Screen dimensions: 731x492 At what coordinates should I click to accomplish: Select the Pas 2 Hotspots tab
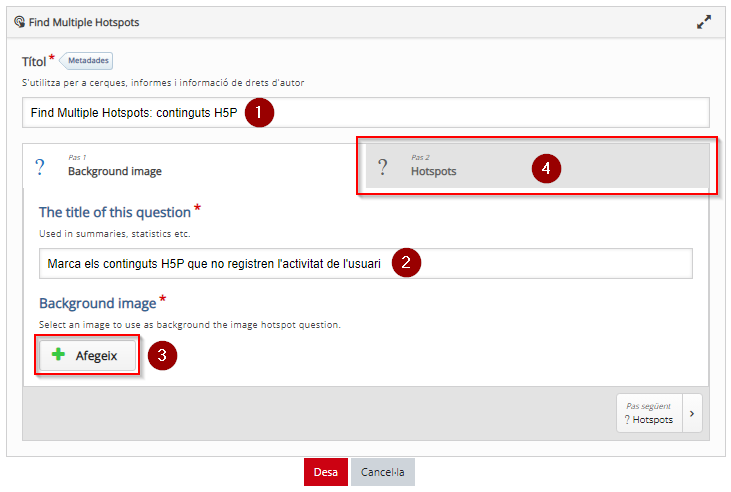[538, 166]
